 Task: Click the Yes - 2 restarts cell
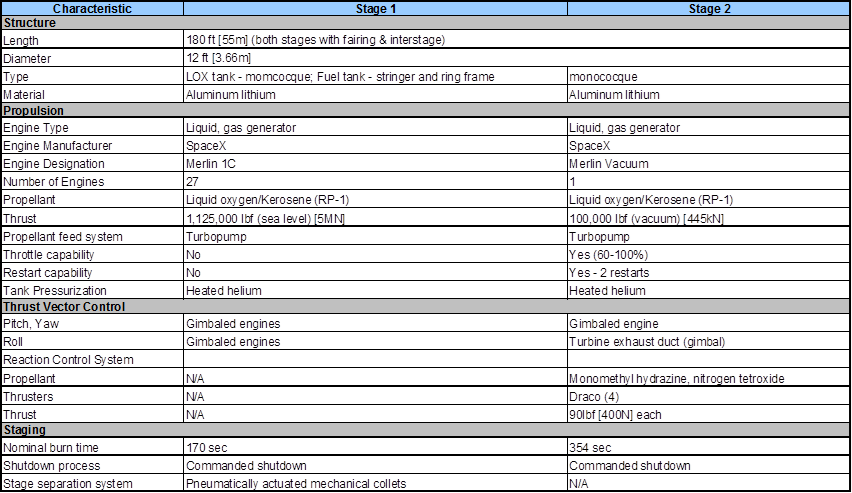[x=709, y=272]
